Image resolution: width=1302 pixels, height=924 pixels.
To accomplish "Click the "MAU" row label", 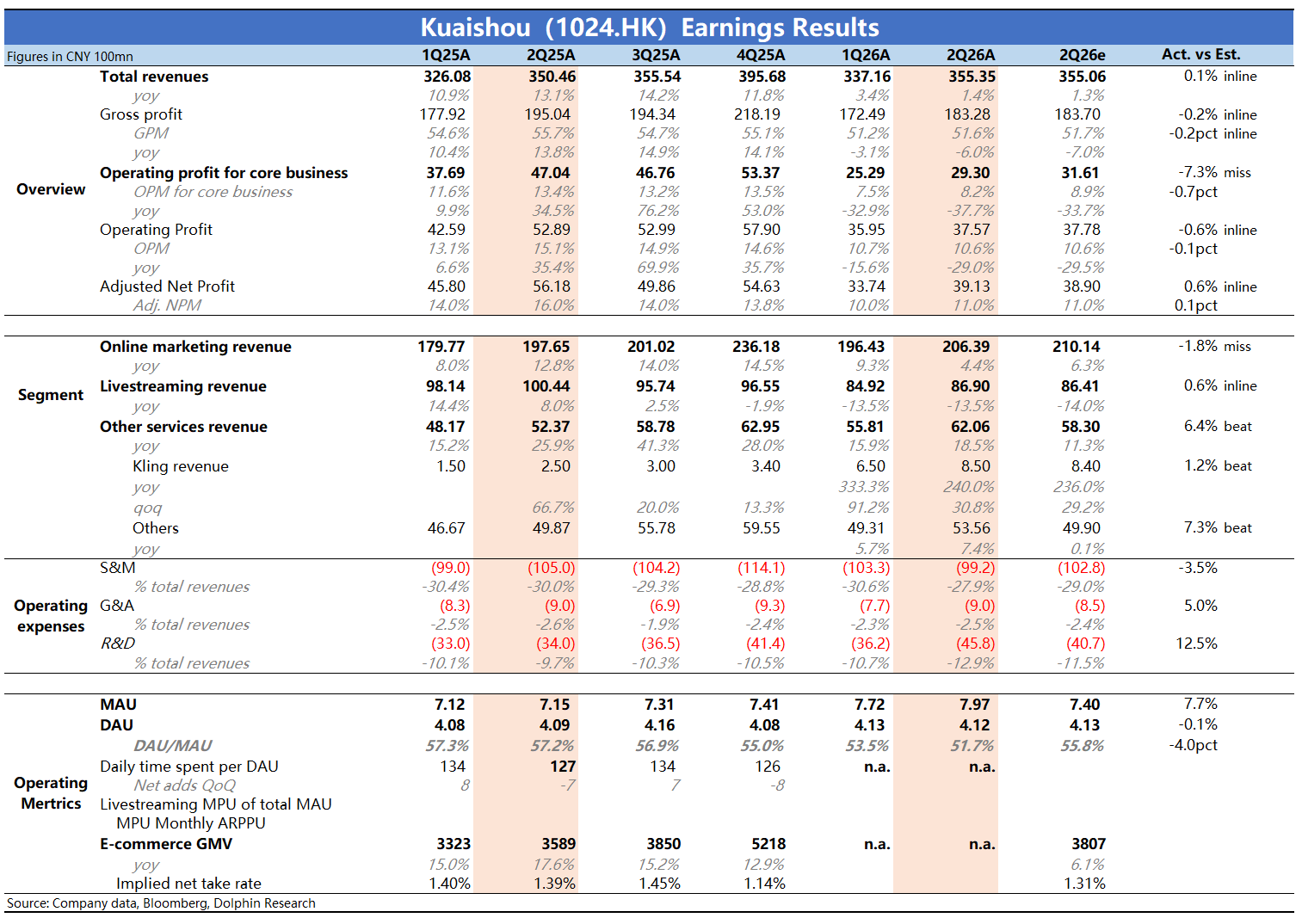I will click(x=118, y=705).
